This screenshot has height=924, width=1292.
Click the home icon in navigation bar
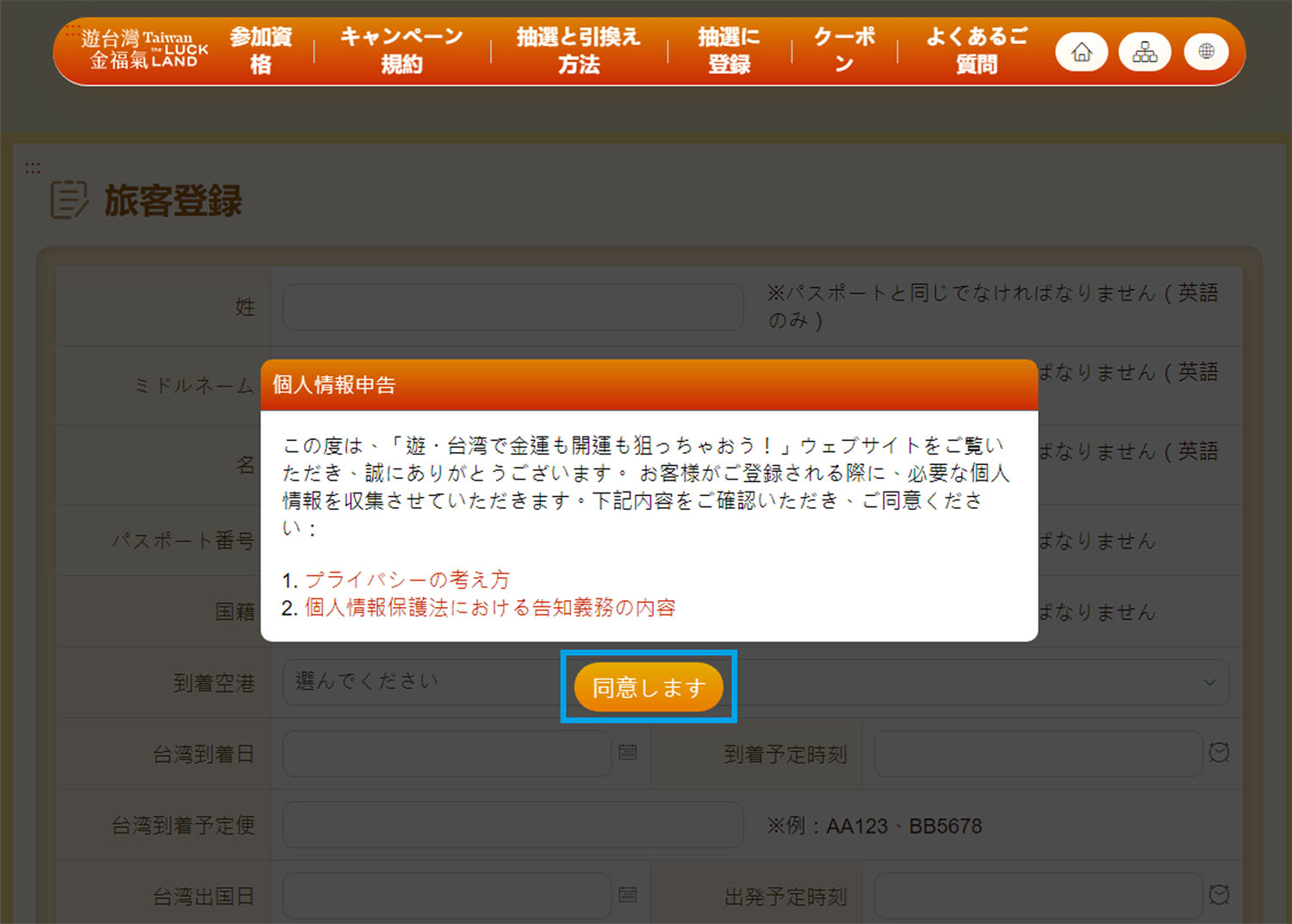click(x=1081, y=53)
